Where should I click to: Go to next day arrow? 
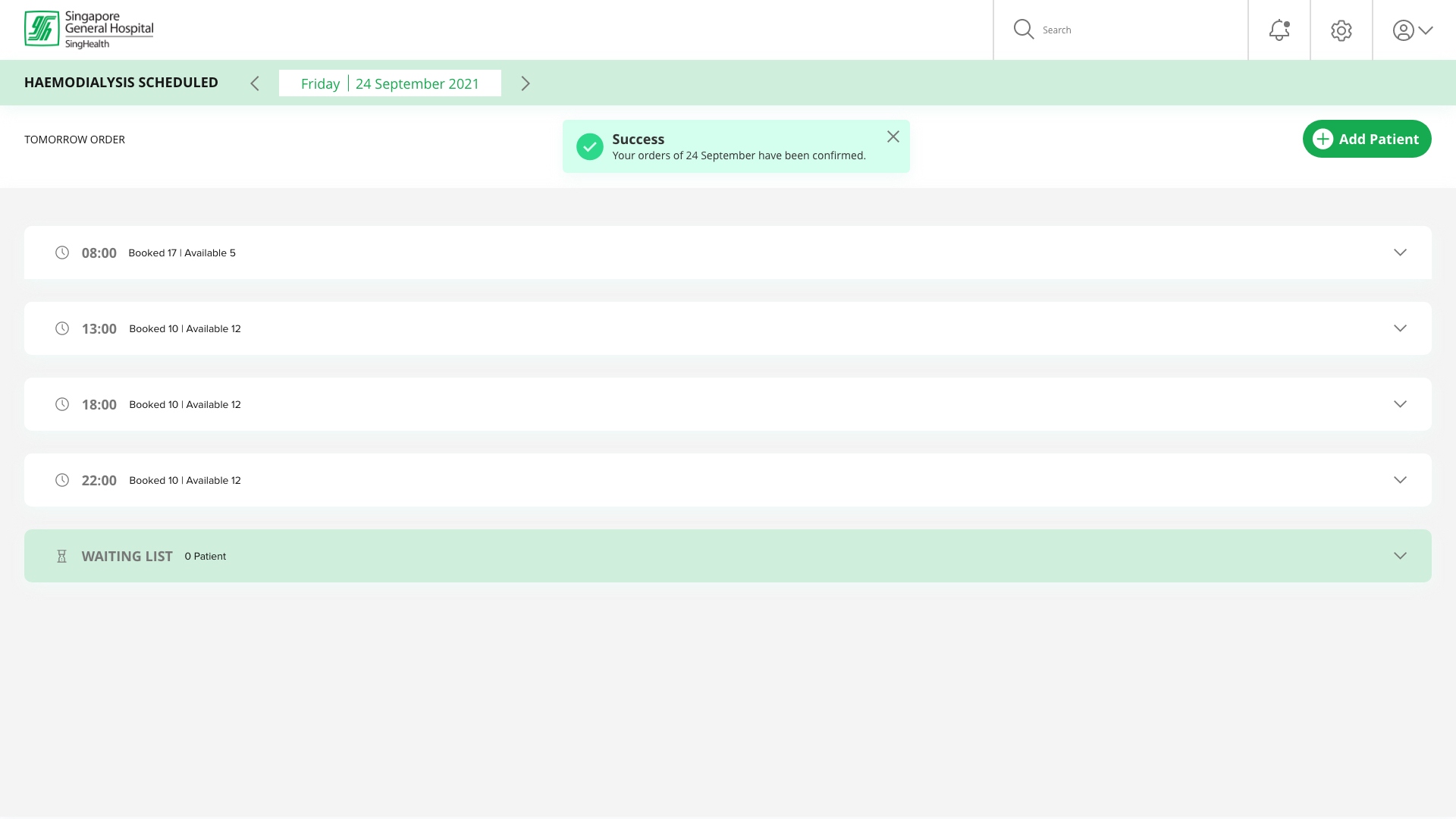[x=526, y=83]
